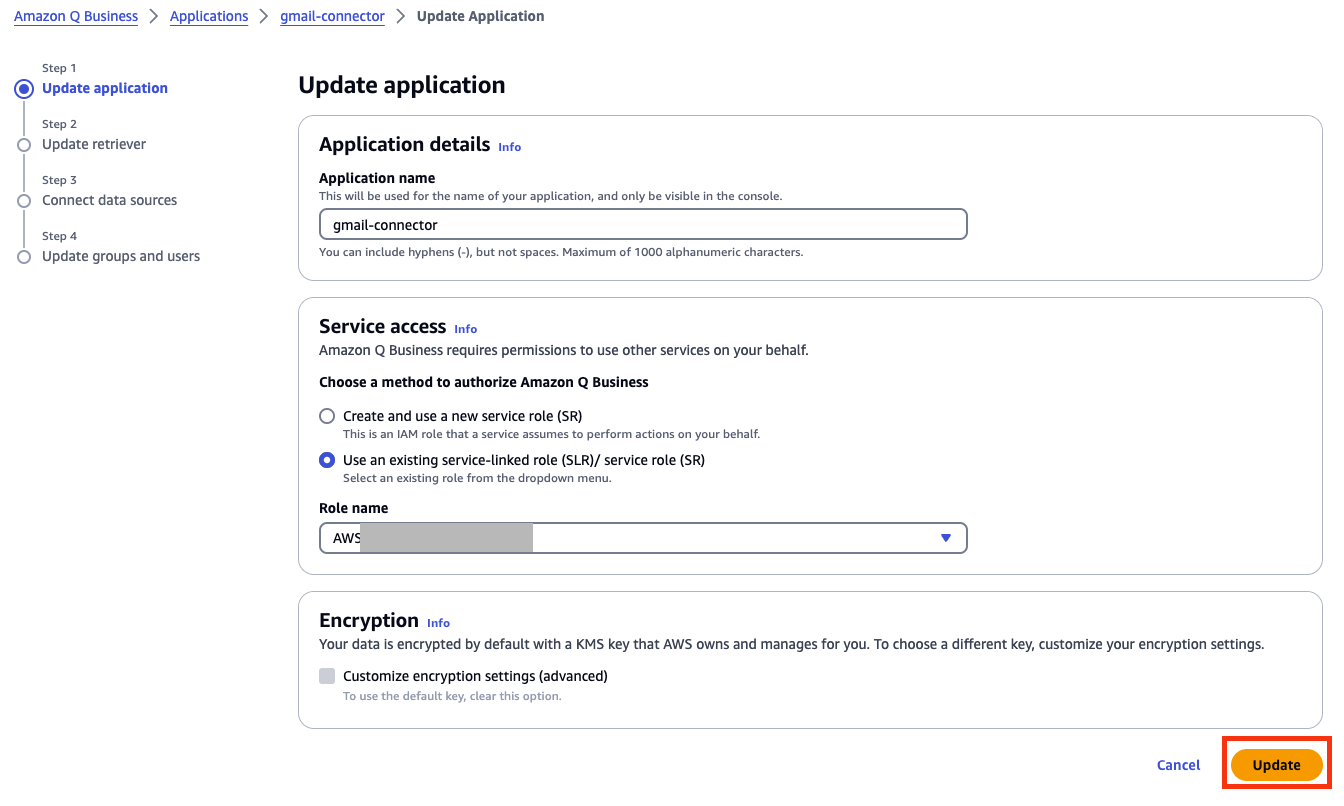Go to the Applications breadcrumb link

(x=209, y=16)
